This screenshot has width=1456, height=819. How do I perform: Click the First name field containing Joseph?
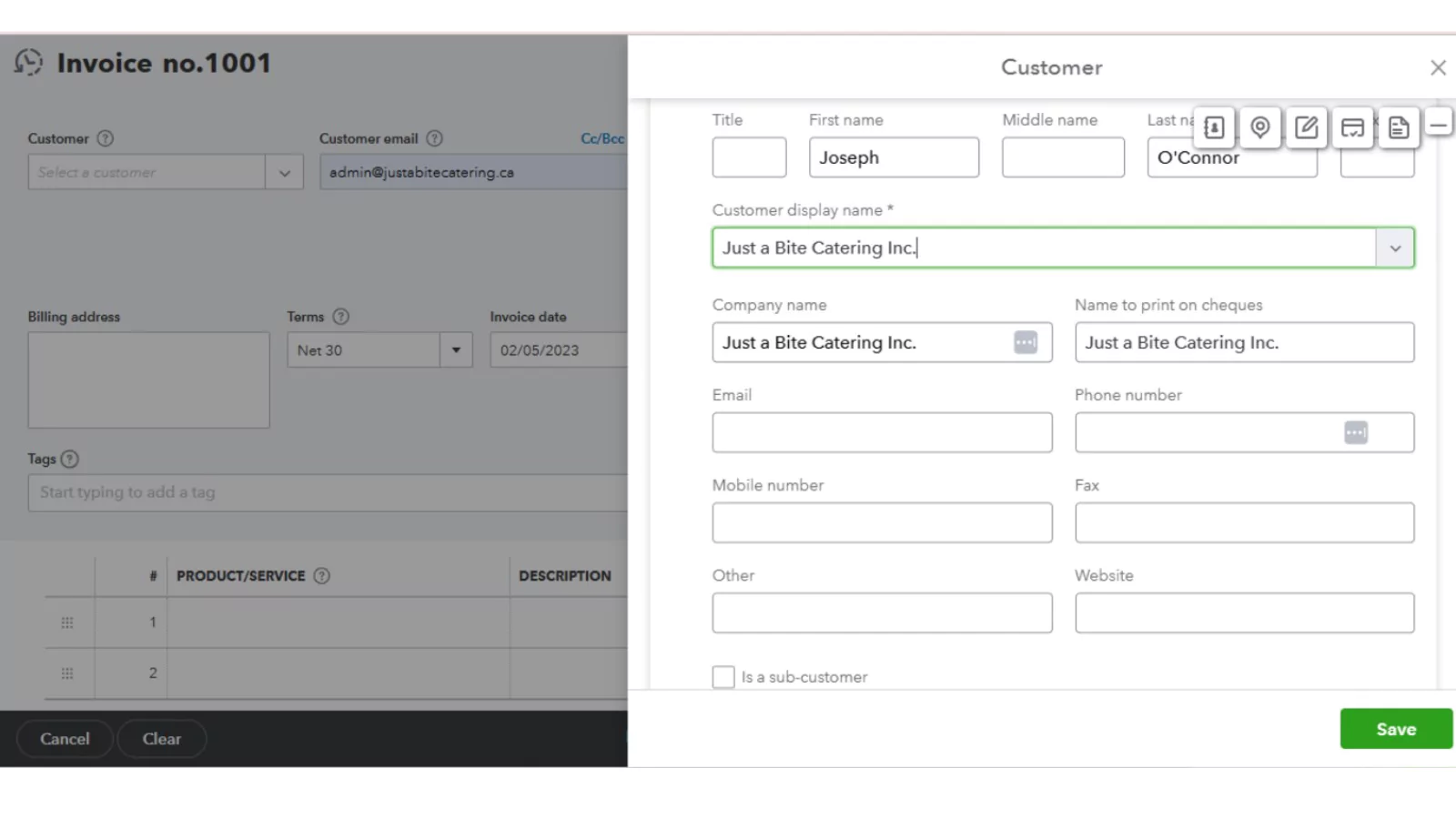(x=894, y=157)
